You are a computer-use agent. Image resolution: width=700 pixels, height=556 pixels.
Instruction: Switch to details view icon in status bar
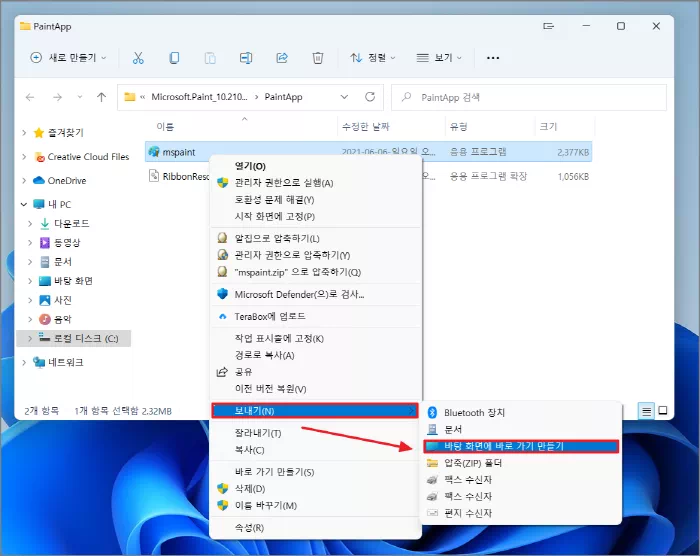point(646,411)
